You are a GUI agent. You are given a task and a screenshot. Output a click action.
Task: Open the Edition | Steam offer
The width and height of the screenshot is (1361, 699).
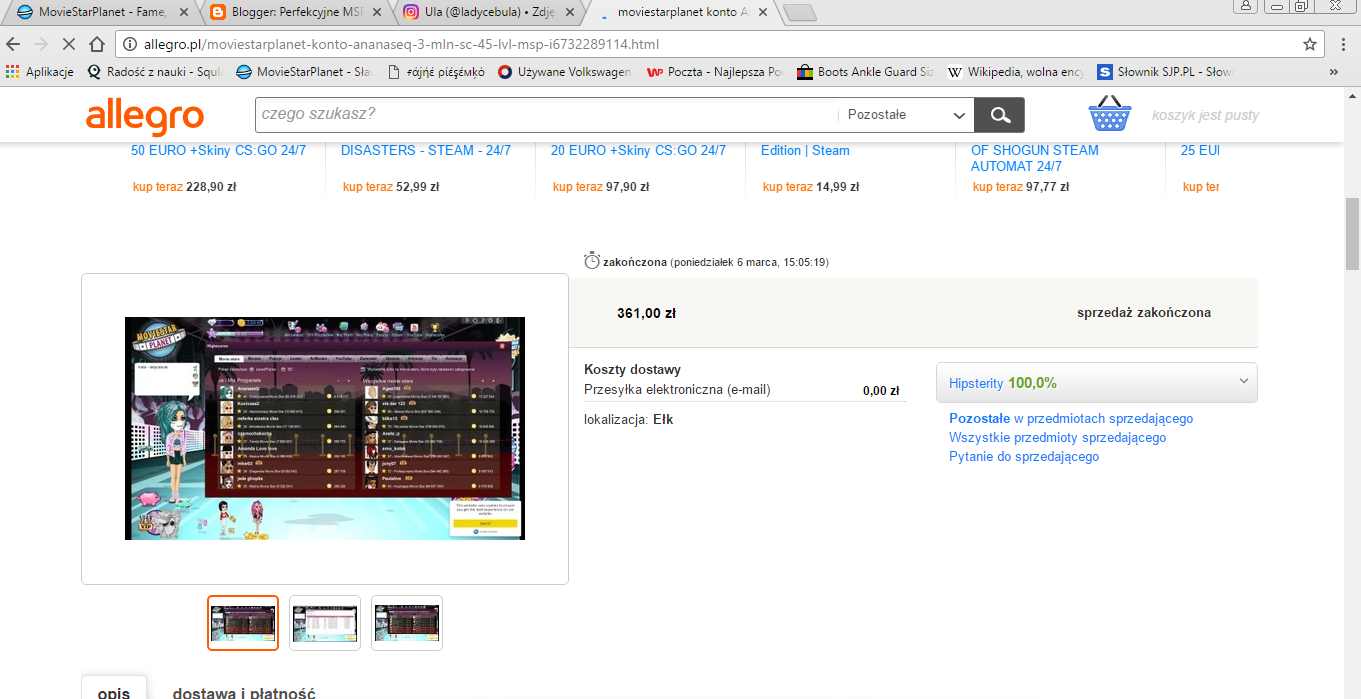[805, 151]
